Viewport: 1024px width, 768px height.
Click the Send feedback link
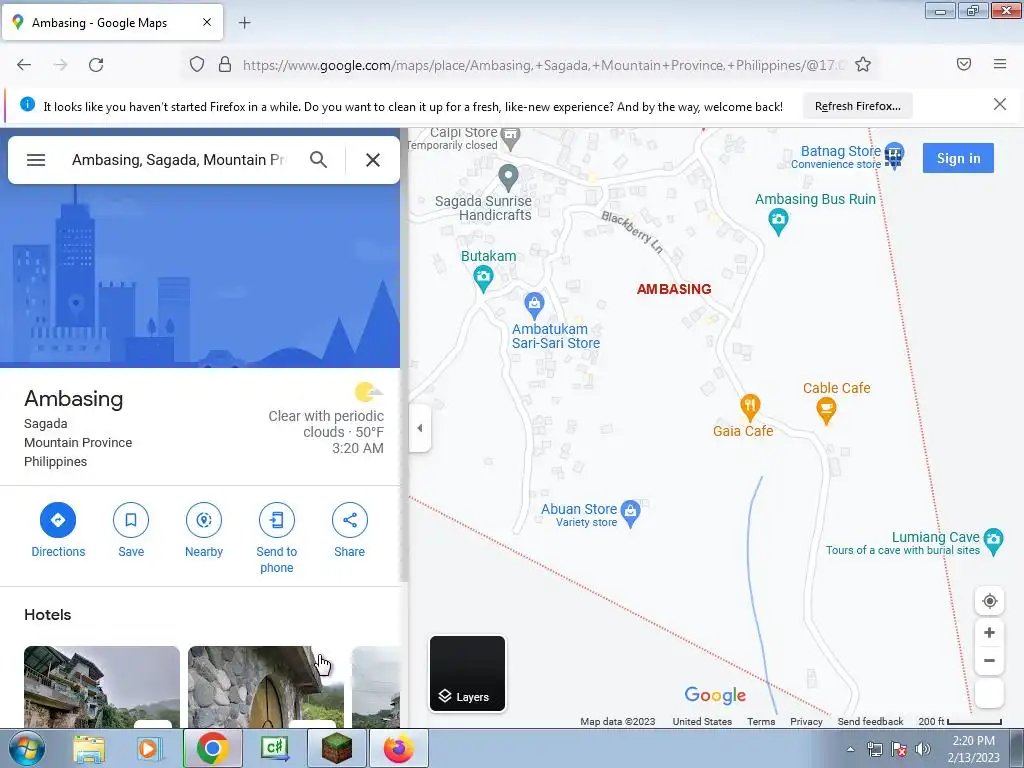(x=870, y=722)
